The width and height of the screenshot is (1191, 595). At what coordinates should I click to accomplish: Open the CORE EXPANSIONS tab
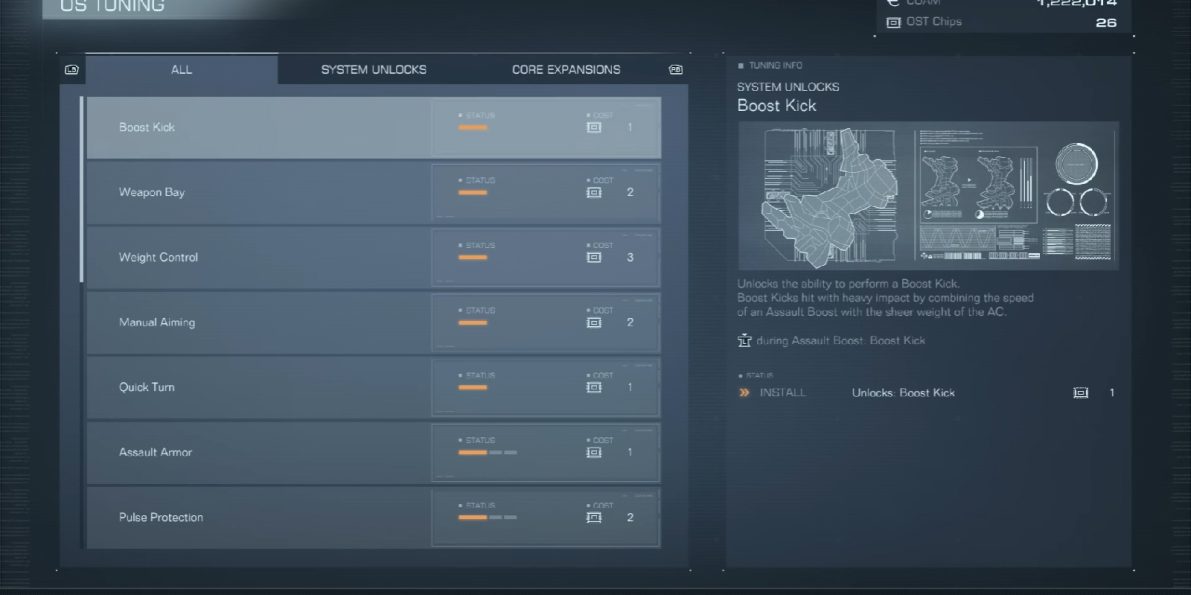tap(566, 69)
